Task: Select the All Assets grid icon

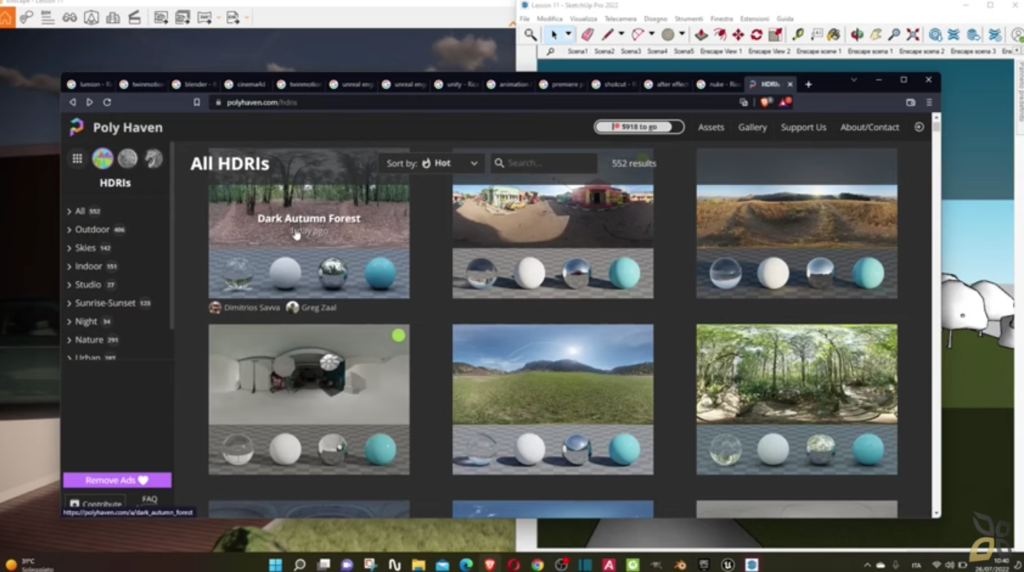Action: coord(77,159)
